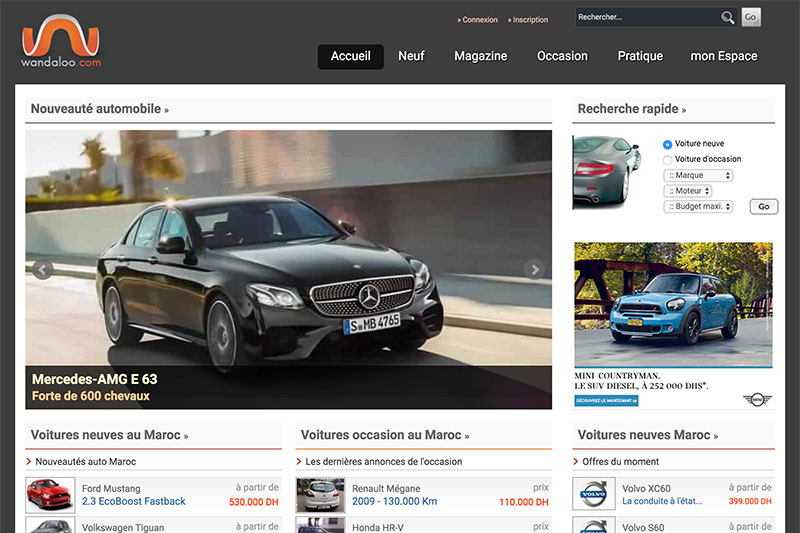Open Voitures neuves au Maroc heading
Screen dimensions: 800x533
[109, 435]
